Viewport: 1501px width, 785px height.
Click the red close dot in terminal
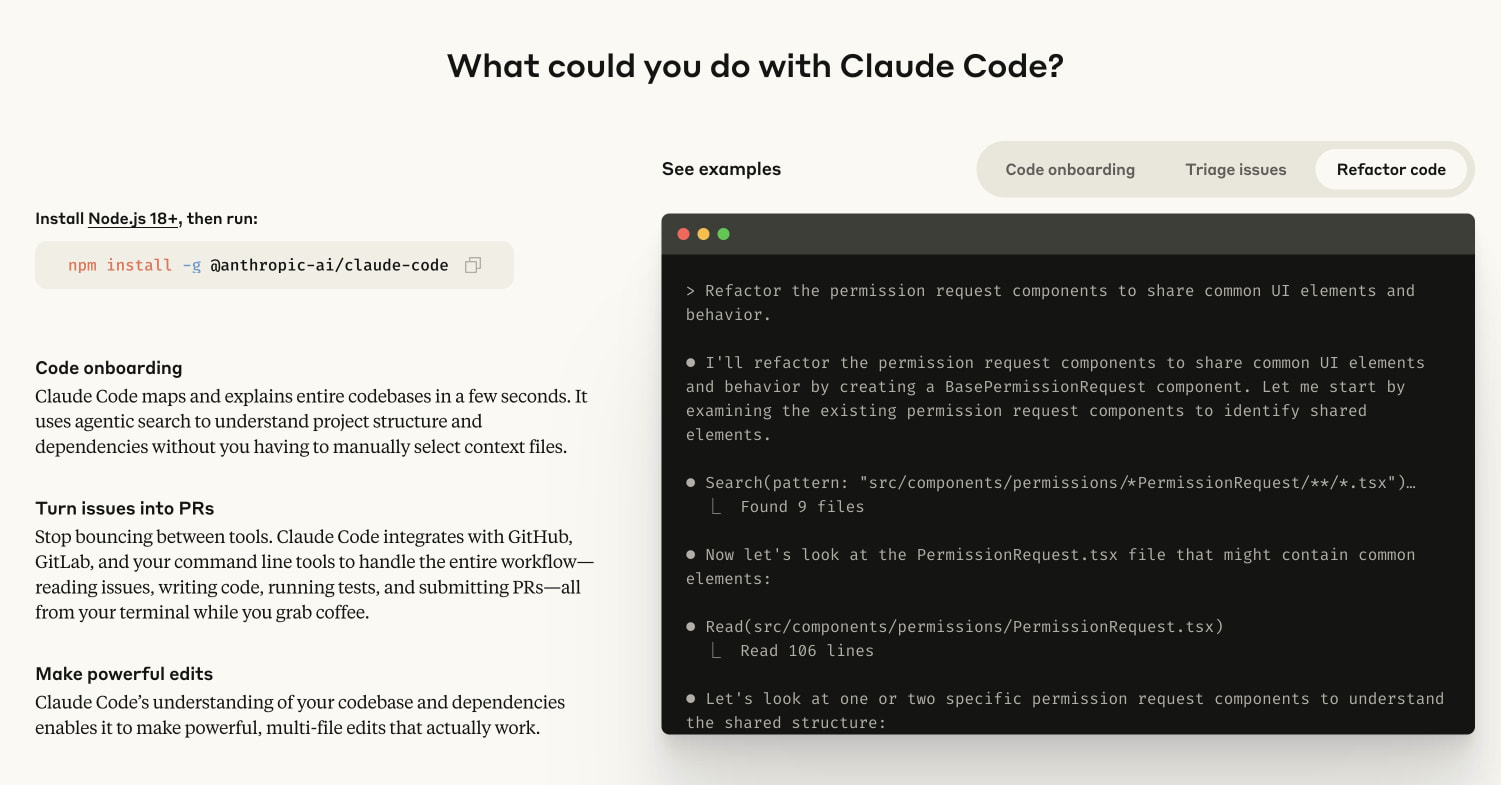coord(684,234)
